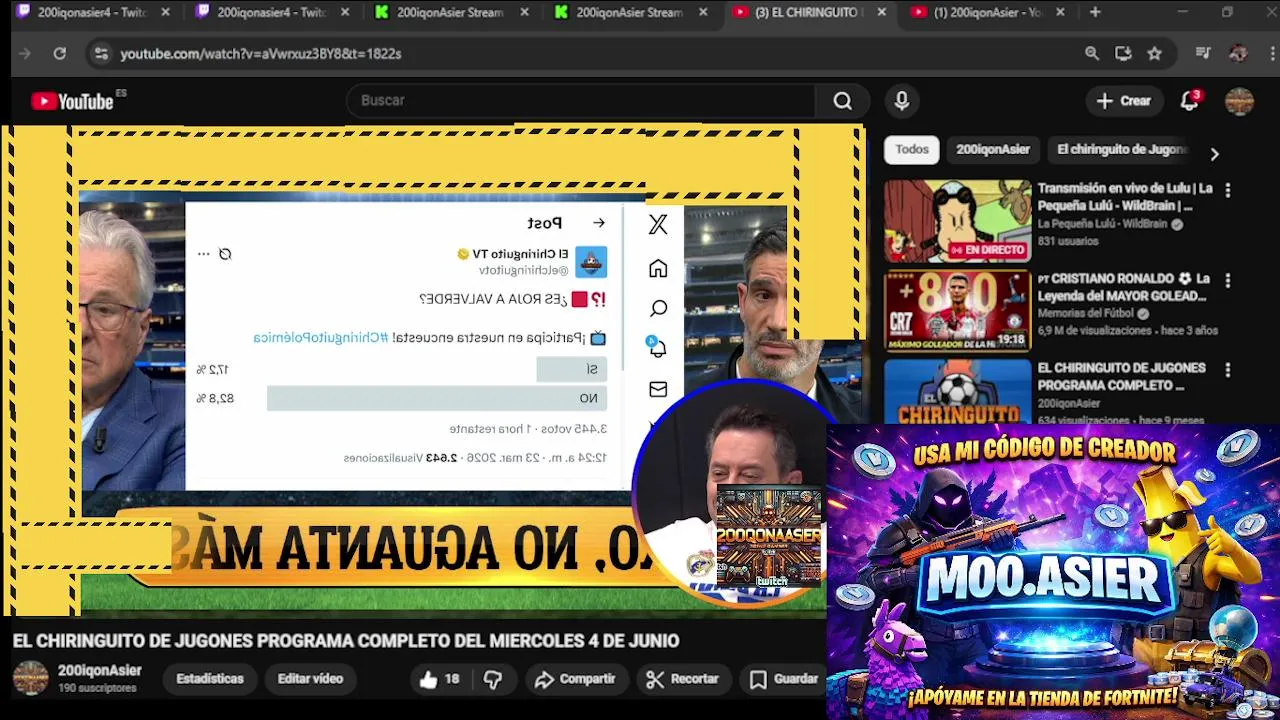The width and height of the screenshot is (1280, 720).
Task: Open the media control icon in the Chrome toolbar
Action: point(1203,54)
